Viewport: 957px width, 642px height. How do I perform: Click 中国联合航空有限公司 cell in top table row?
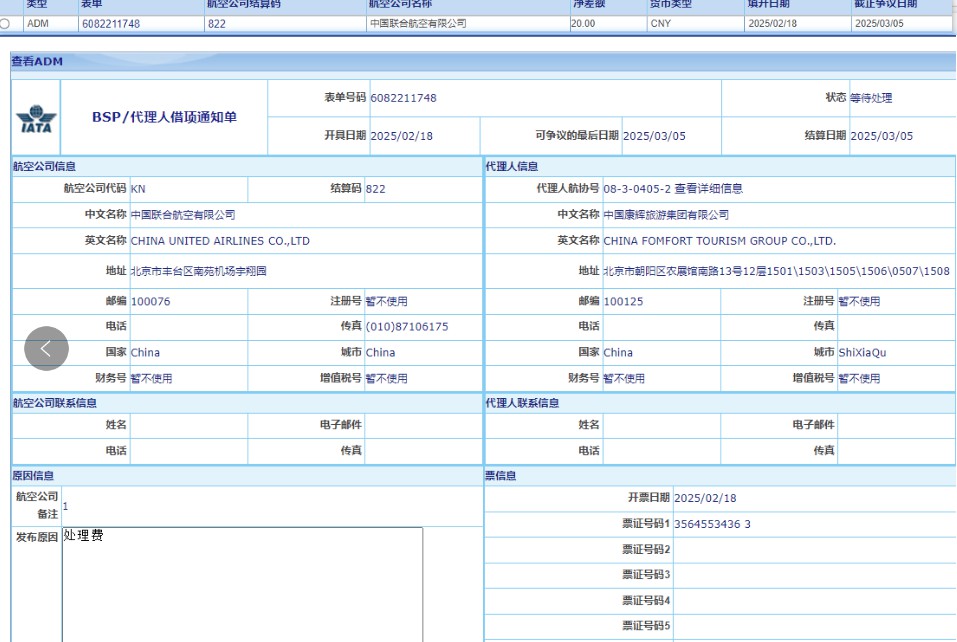(x=417, y=23)
